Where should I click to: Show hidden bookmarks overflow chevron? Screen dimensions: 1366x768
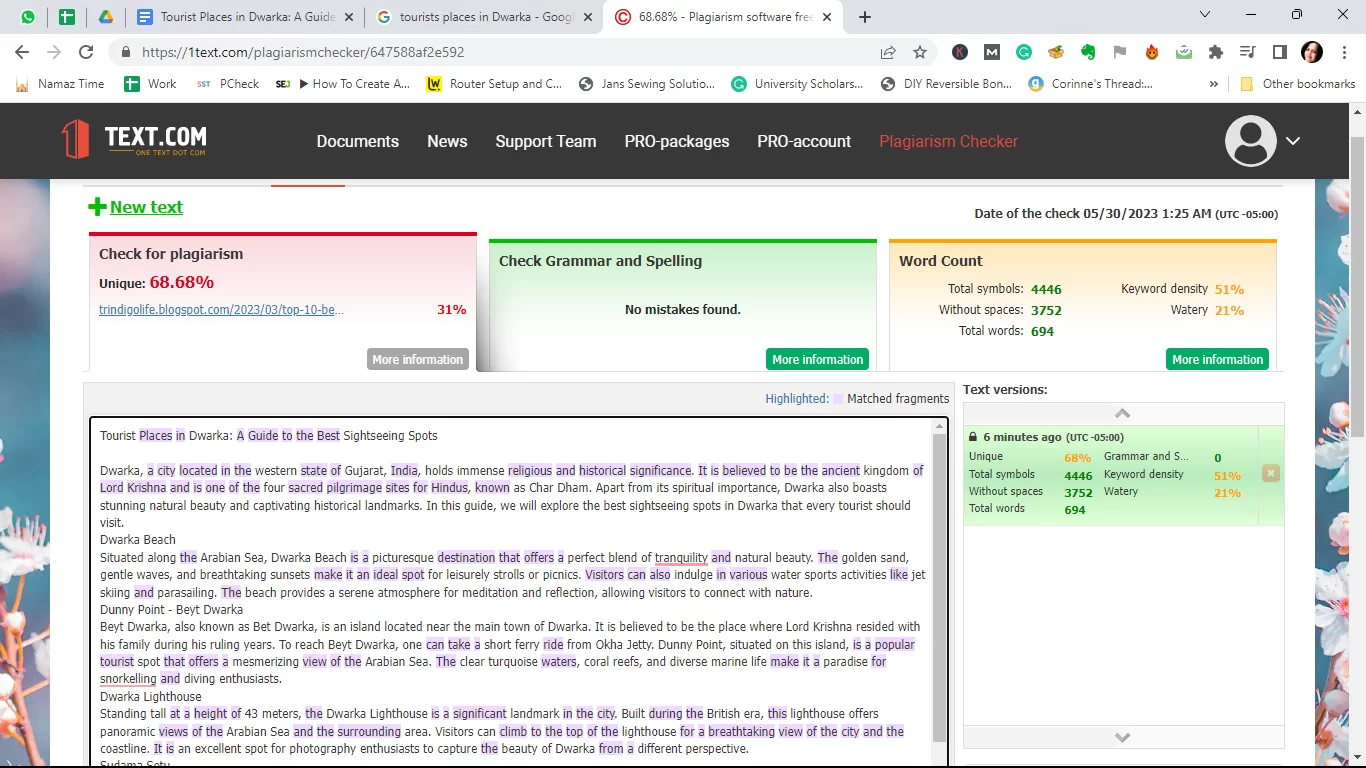(1214, 84)
